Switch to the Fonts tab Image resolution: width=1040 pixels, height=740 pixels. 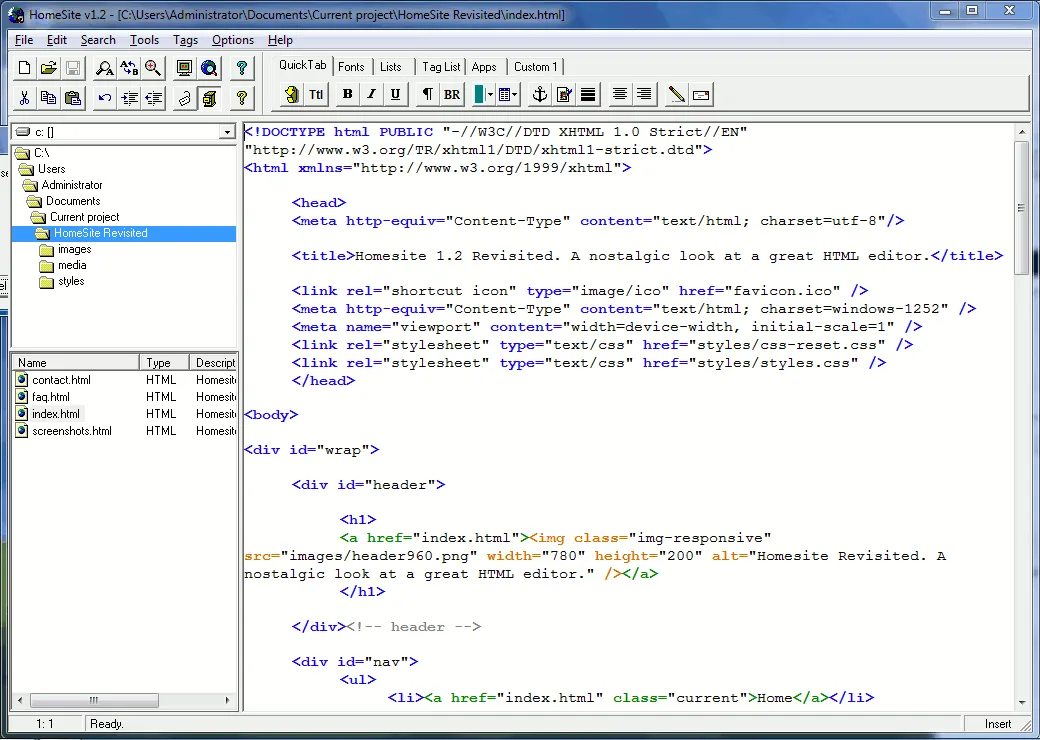[x=351, y=66]
